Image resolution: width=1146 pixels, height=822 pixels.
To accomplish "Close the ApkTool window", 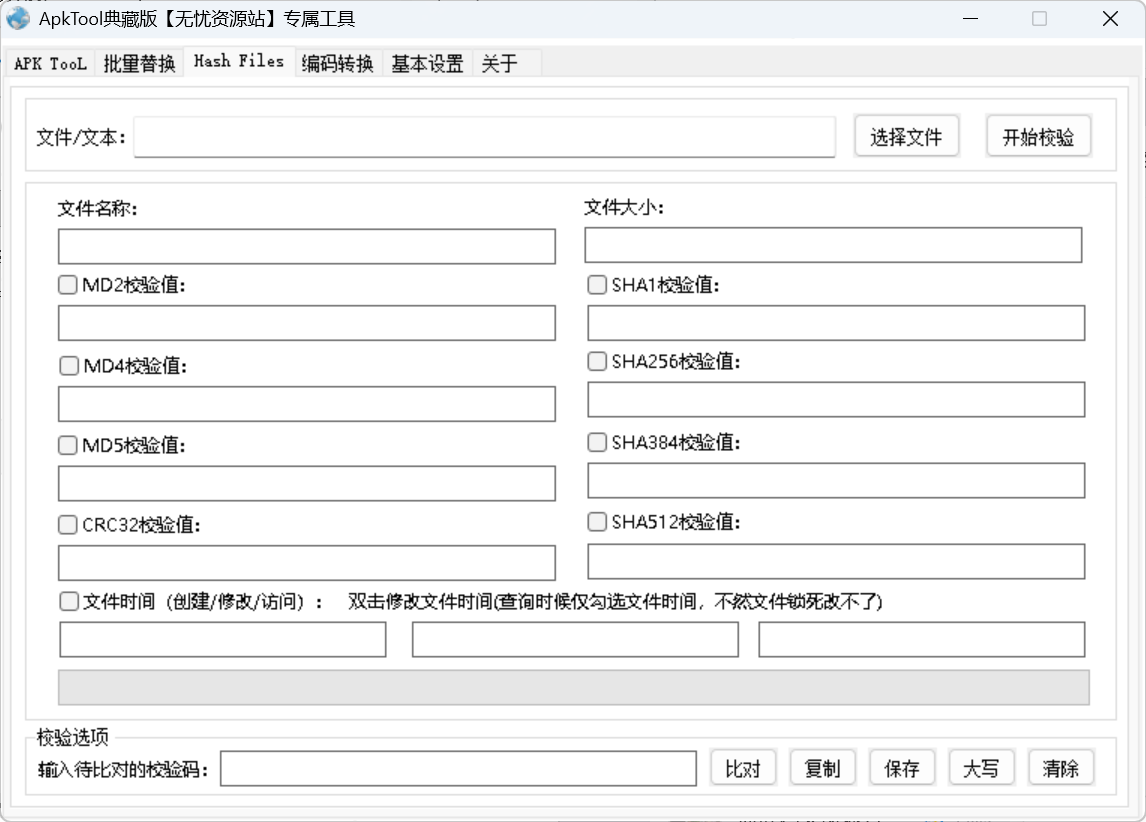I will [1110, 18].
